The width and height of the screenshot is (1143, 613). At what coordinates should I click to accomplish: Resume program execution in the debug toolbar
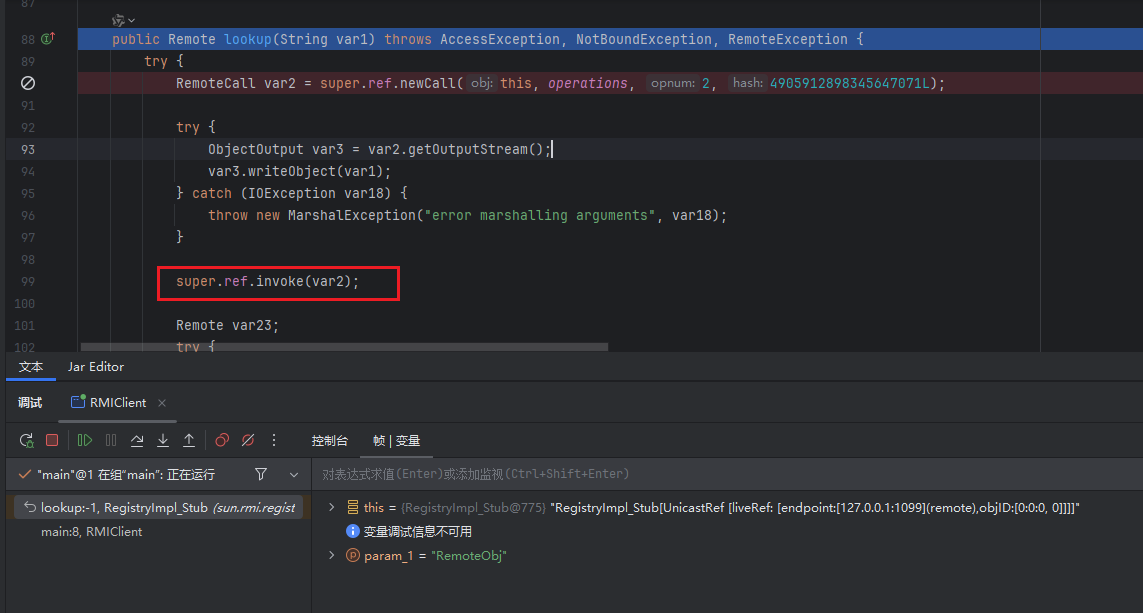(85, 440)
